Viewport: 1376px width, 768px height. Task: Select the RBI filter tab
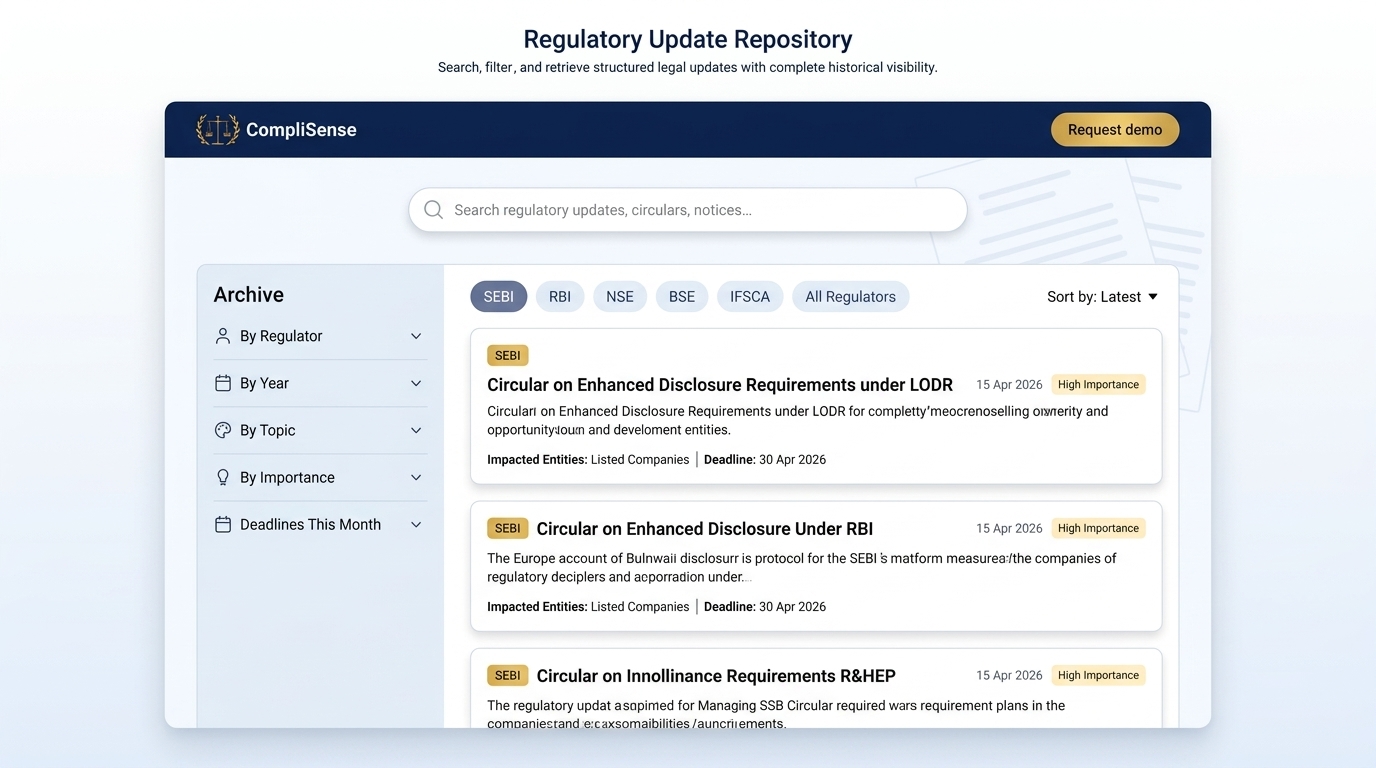point(560,297)
